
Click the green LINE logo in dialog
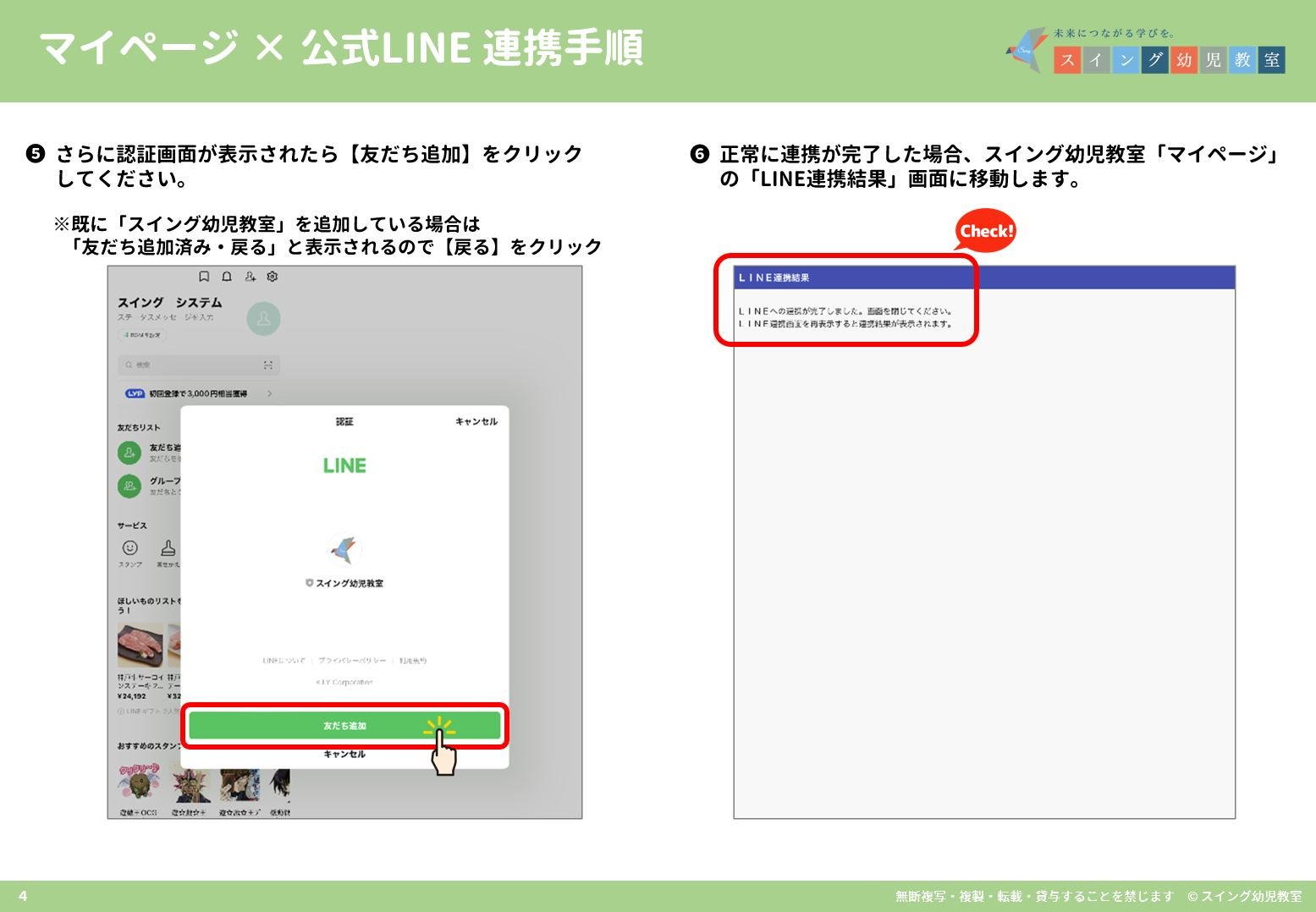click(x=344, y=465)
